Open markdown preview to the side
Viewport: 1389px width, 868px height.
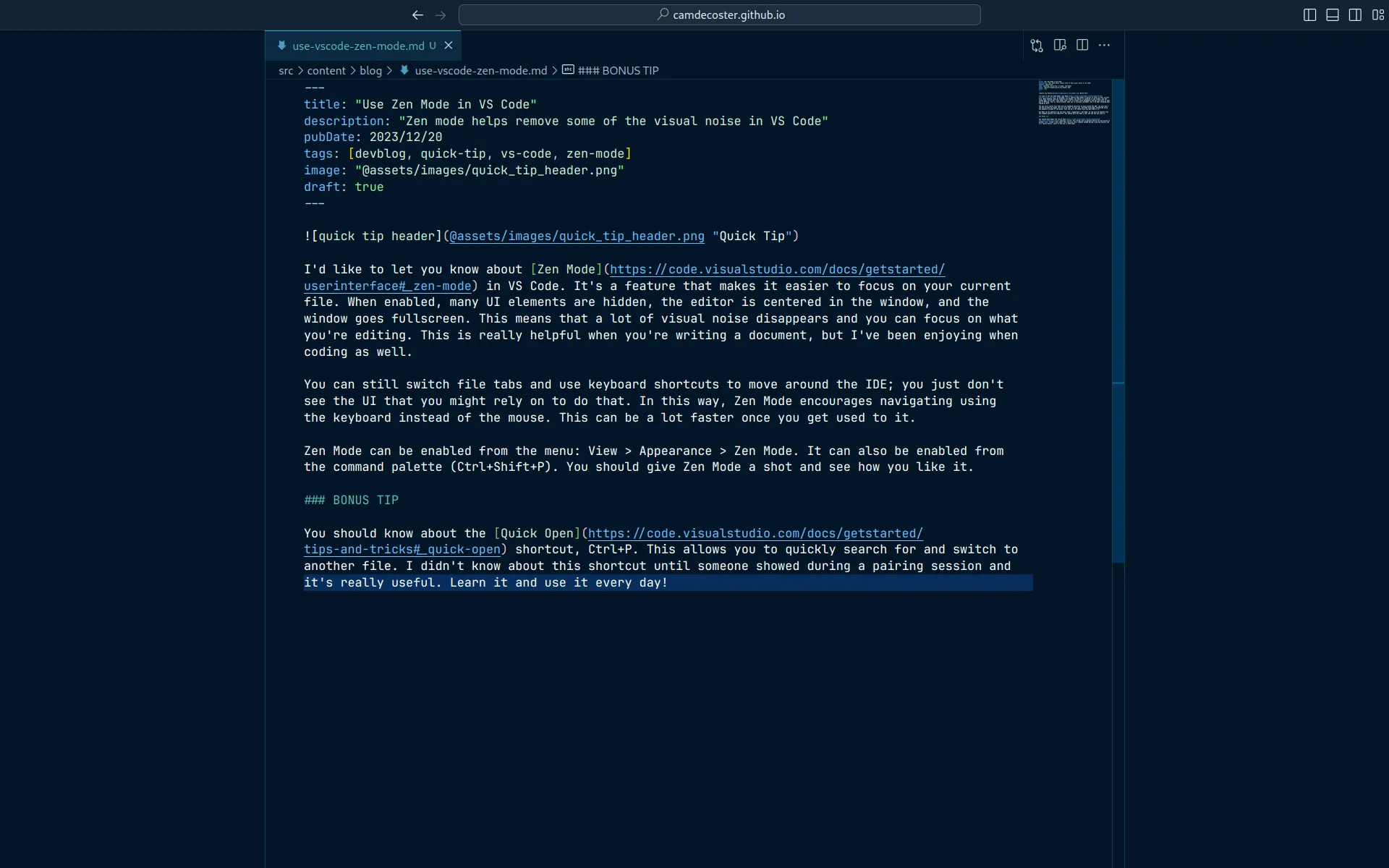point(1060,46)
